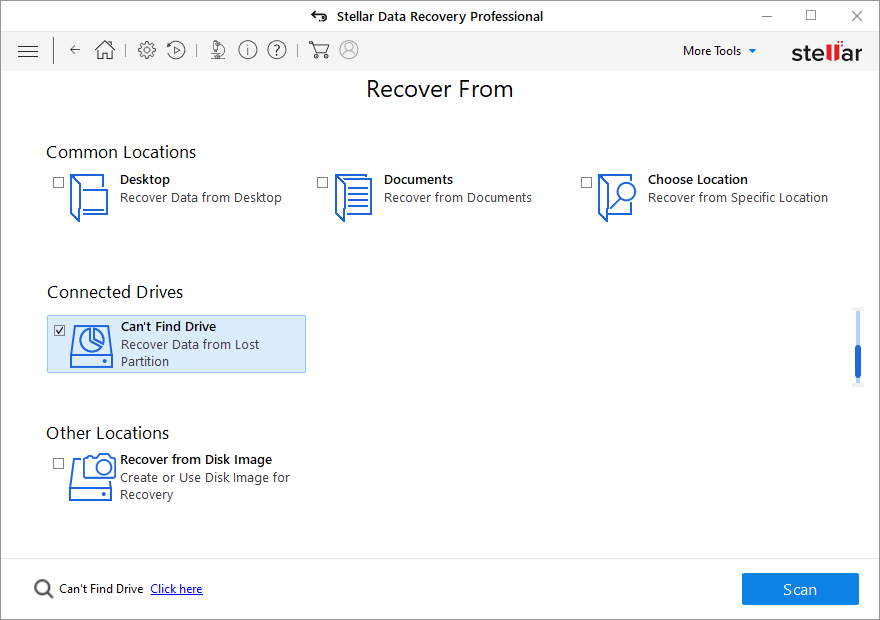Viewport: 880px width, 620px height.
Task: Click the magnifier icon near Can't Find Drive
Action: pyautogui.click(x=43, y=589)
